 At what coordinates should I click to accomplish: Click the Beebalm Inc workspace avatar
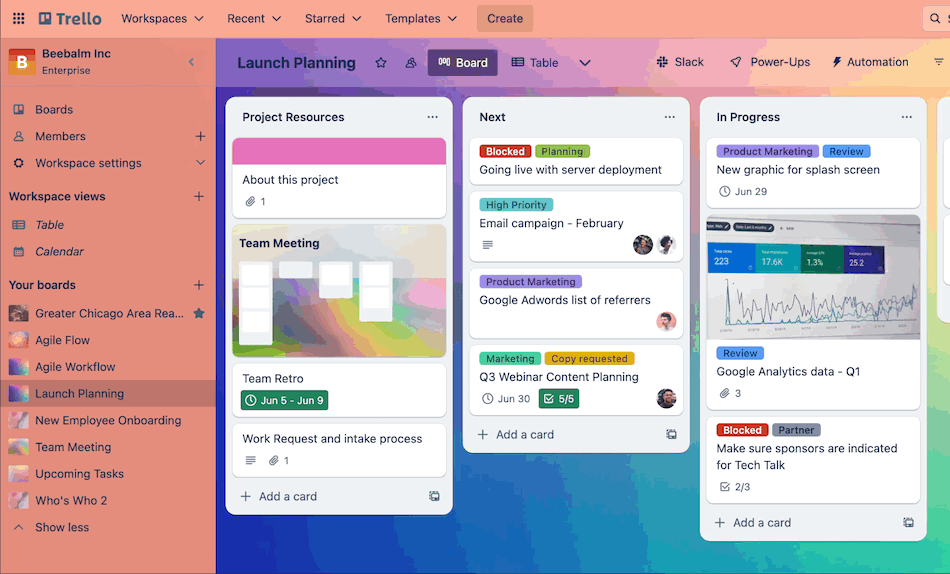[22, 61]
